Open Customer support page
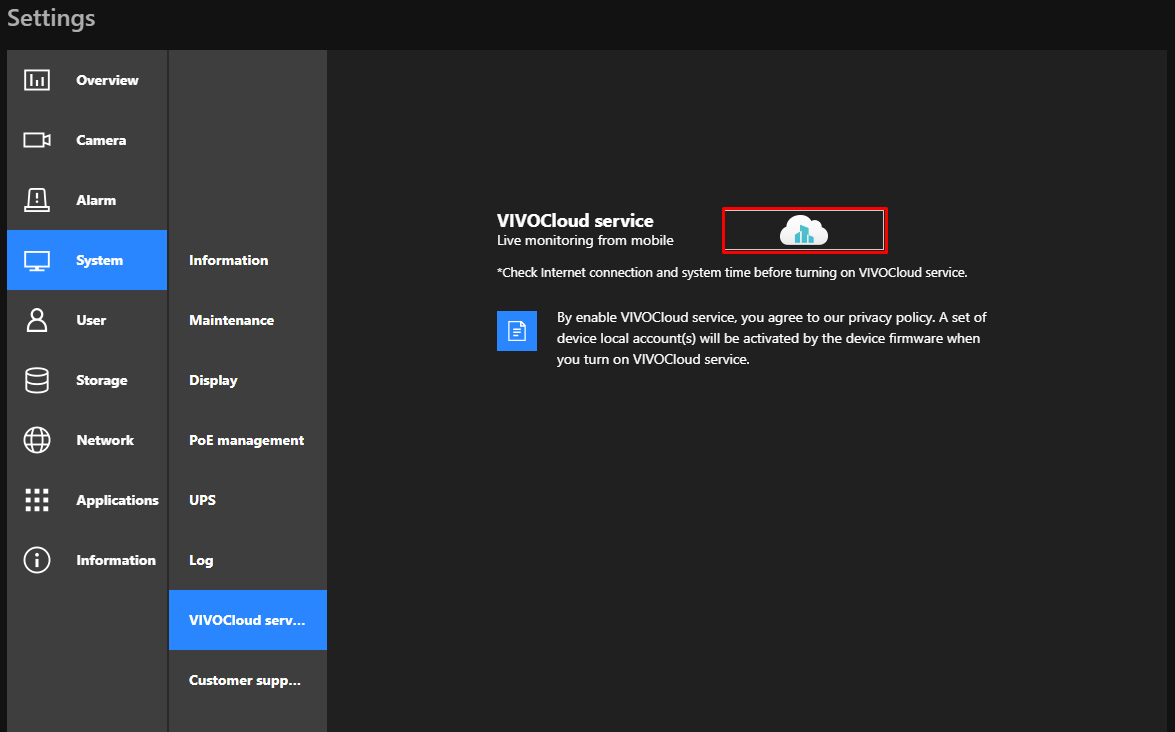Viewport: 1175px width, 732px height. click(244, 680)
